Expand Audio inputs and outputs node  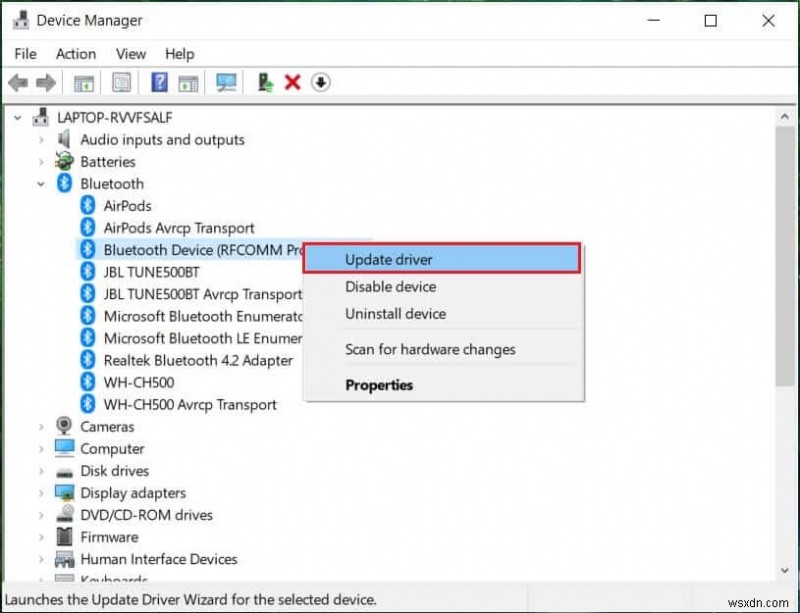(x=41, y=140)
